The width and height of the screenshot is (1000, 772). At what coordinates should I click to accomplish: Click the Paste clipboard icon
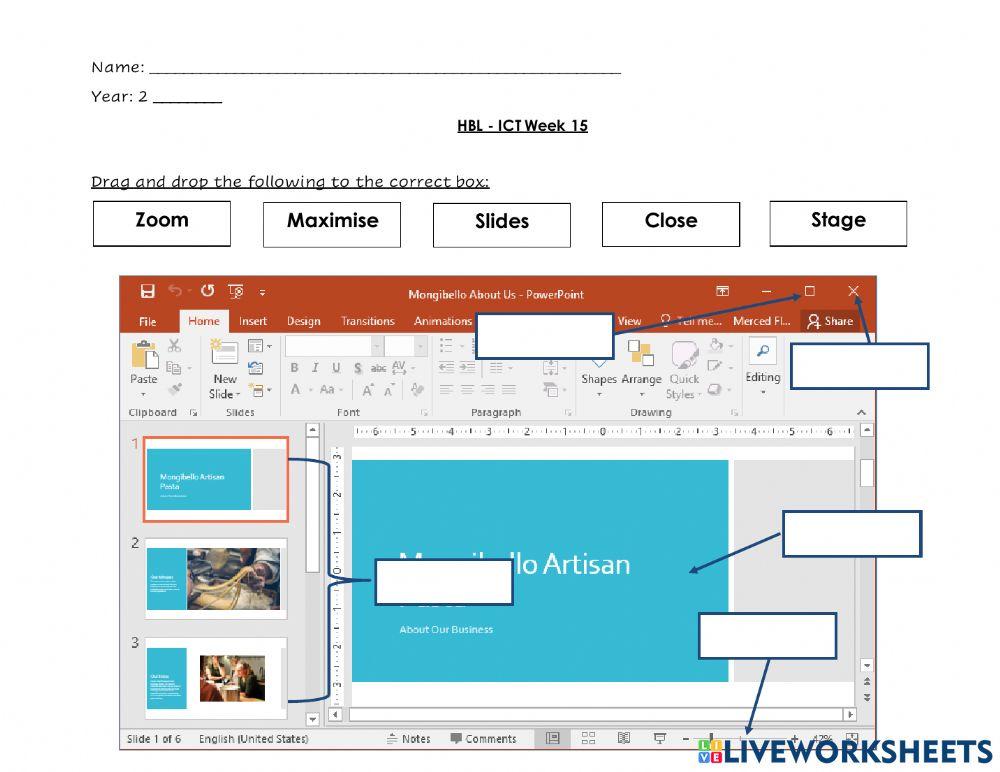point(144,355)
